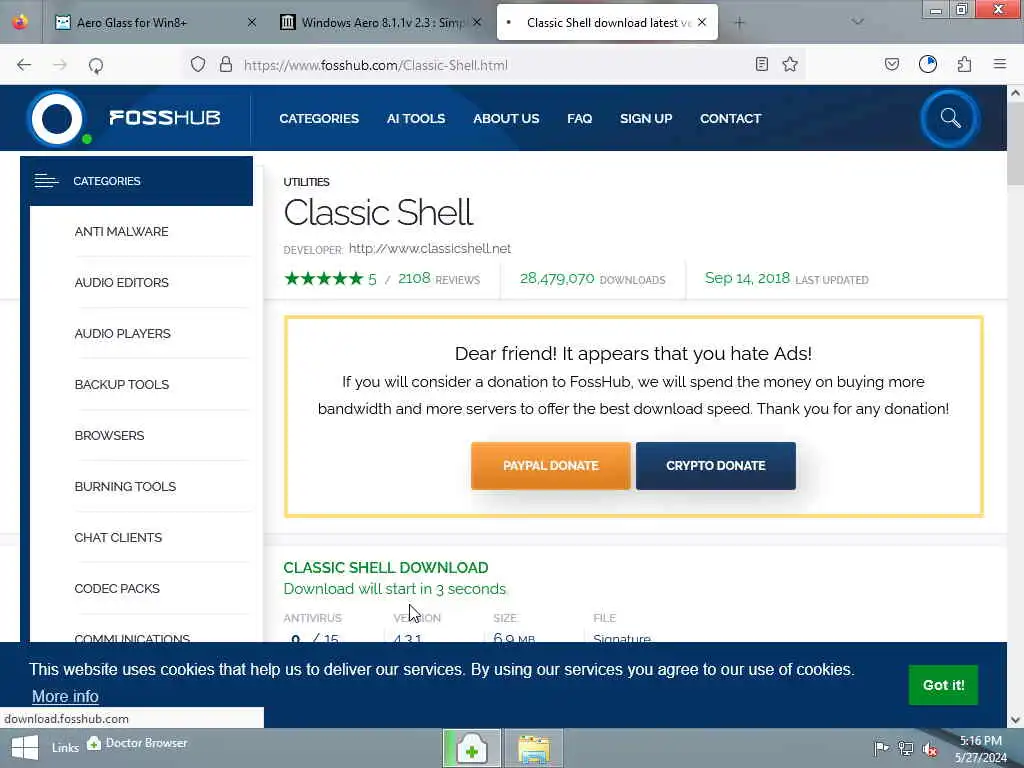Open the extensions puzzle icon
The height and width of the screenshot is (768, 1024).
pyautogui.click(x=964, y=64)
